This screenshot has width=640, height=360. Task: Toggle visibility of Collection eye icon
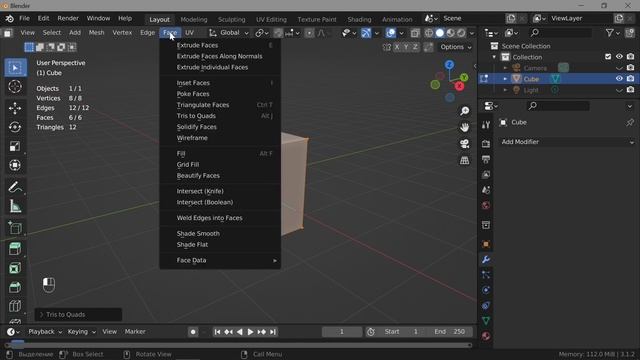(619, 57)
